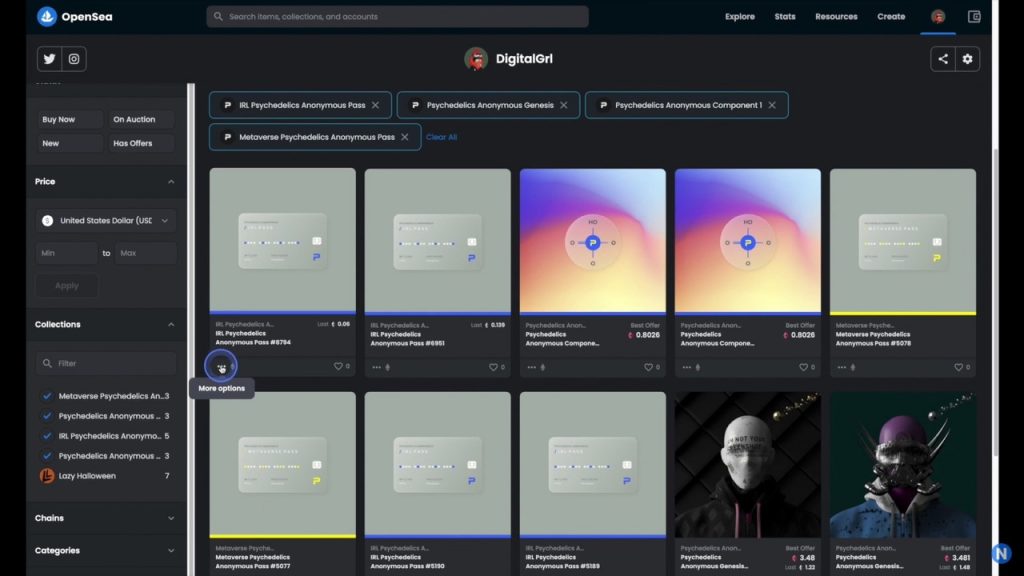Open the Stats menu
The height and width of the screenshot is (576, 1024).
pyautogui.click(x=785, y=16)
